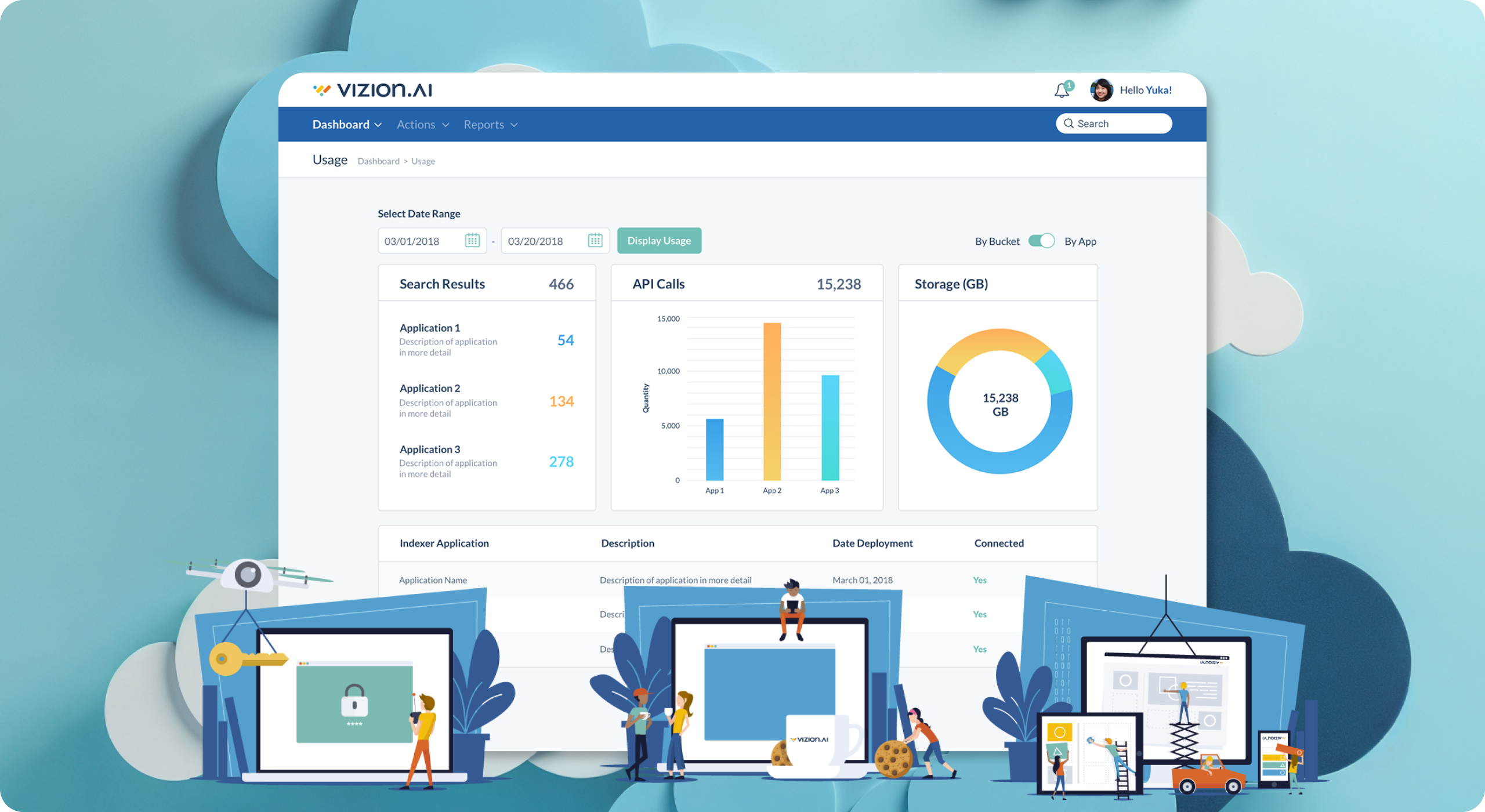Open the Actions menu item

pyautogui.click(x=416, y=125)
